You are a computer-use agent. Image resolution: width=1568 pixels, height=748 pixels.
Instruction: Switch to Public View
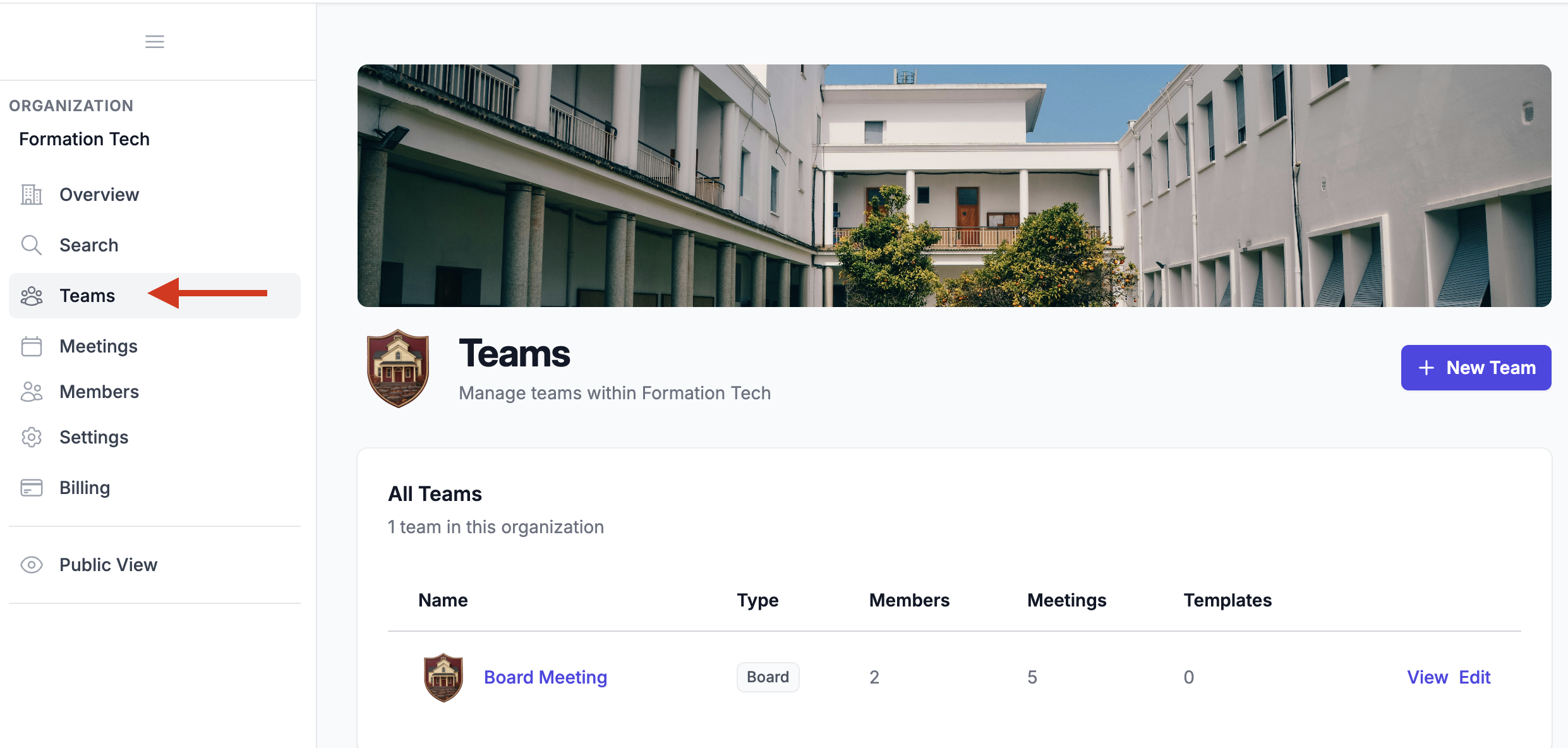tap(155, 565)
